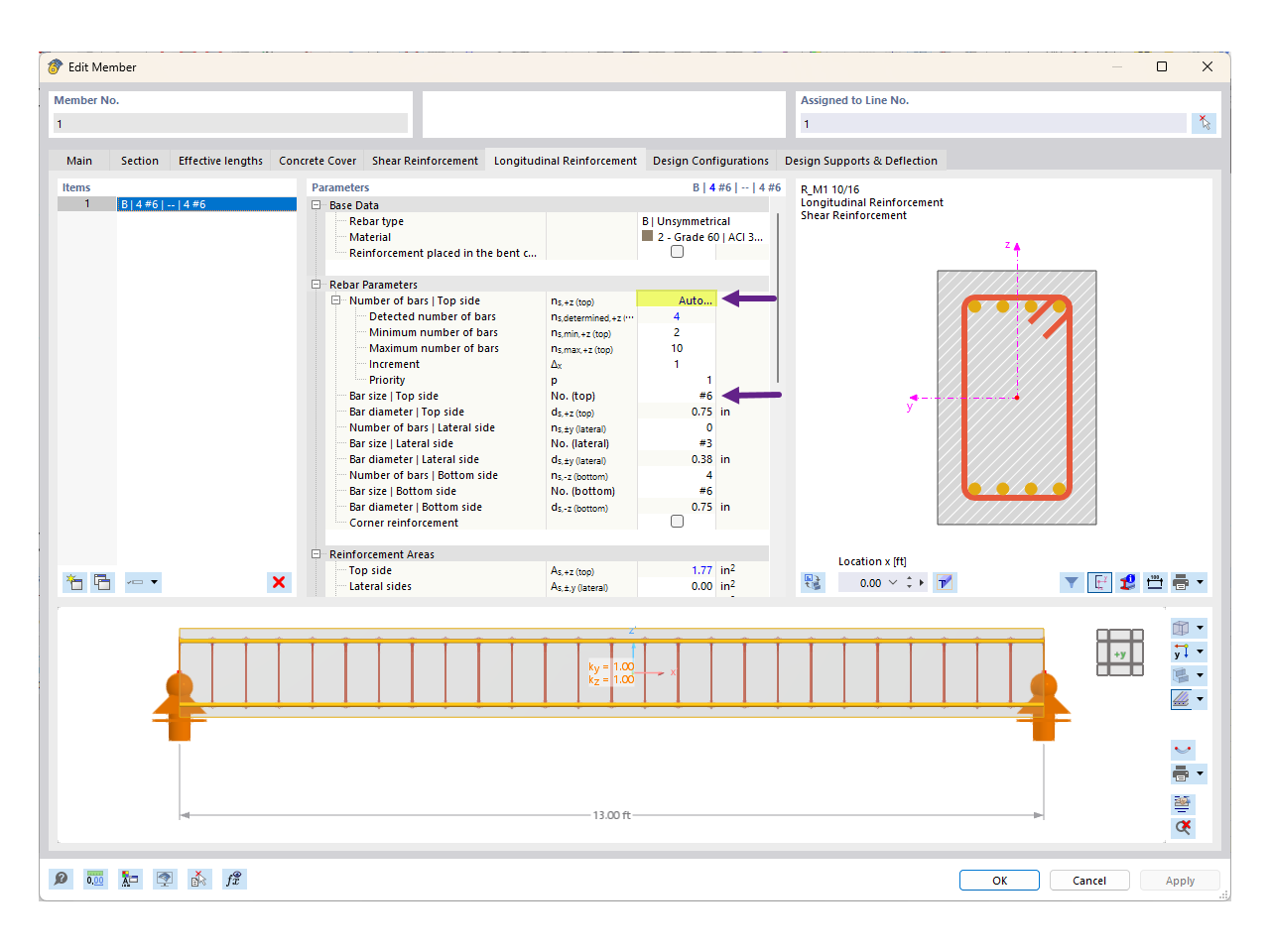Open the edit formula function tool
This screenshot has width=1270, height=952.
(234, 879)
